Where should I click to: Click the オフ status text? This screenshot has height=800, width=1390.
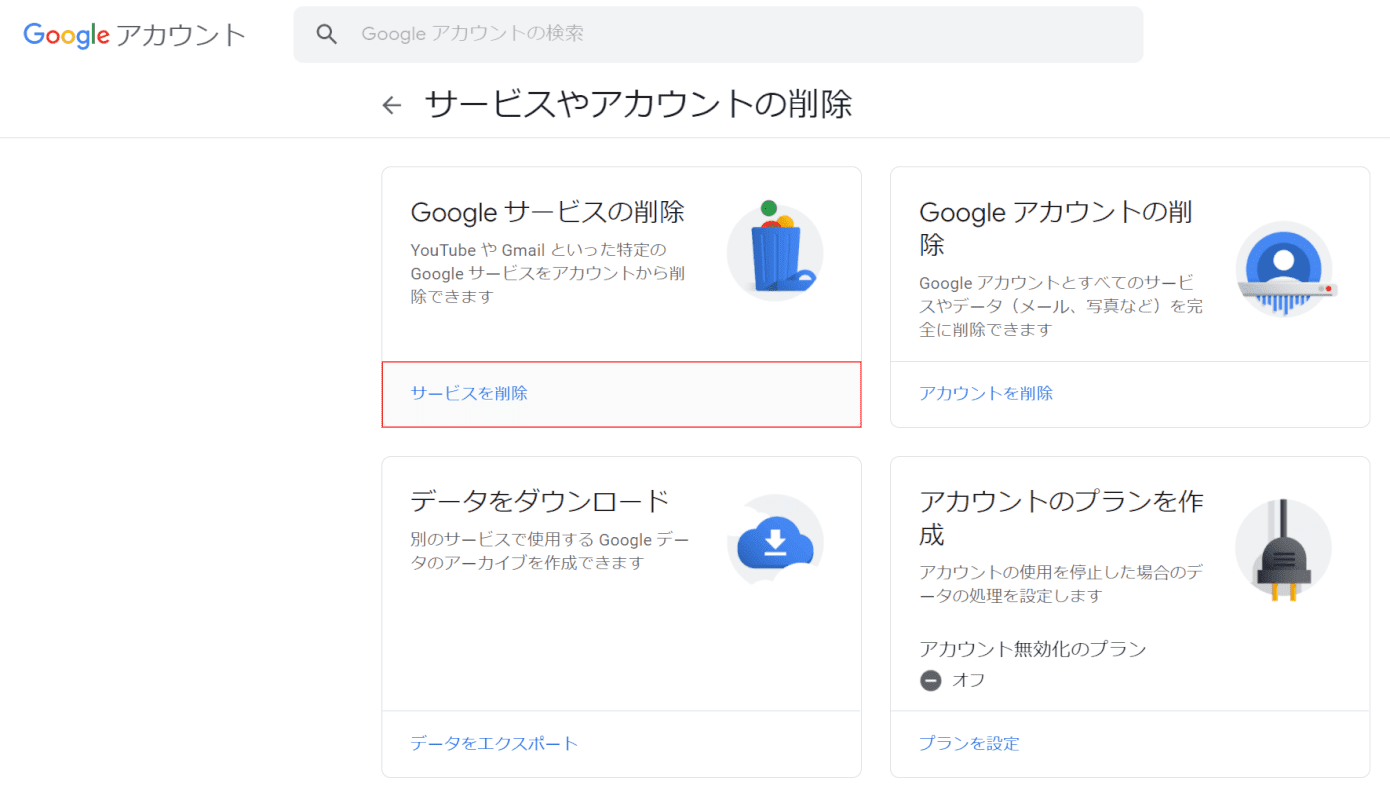click(x=968, y=680)
